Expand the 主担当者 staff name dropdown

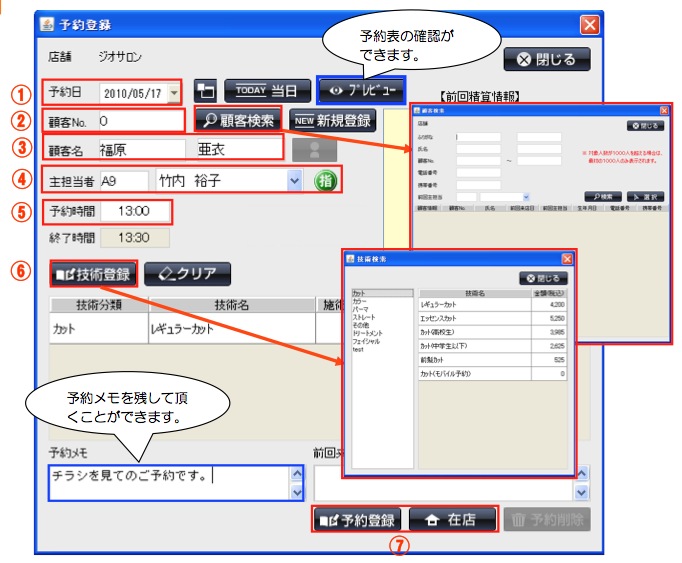pyautogui.click(x=294, y=181)
